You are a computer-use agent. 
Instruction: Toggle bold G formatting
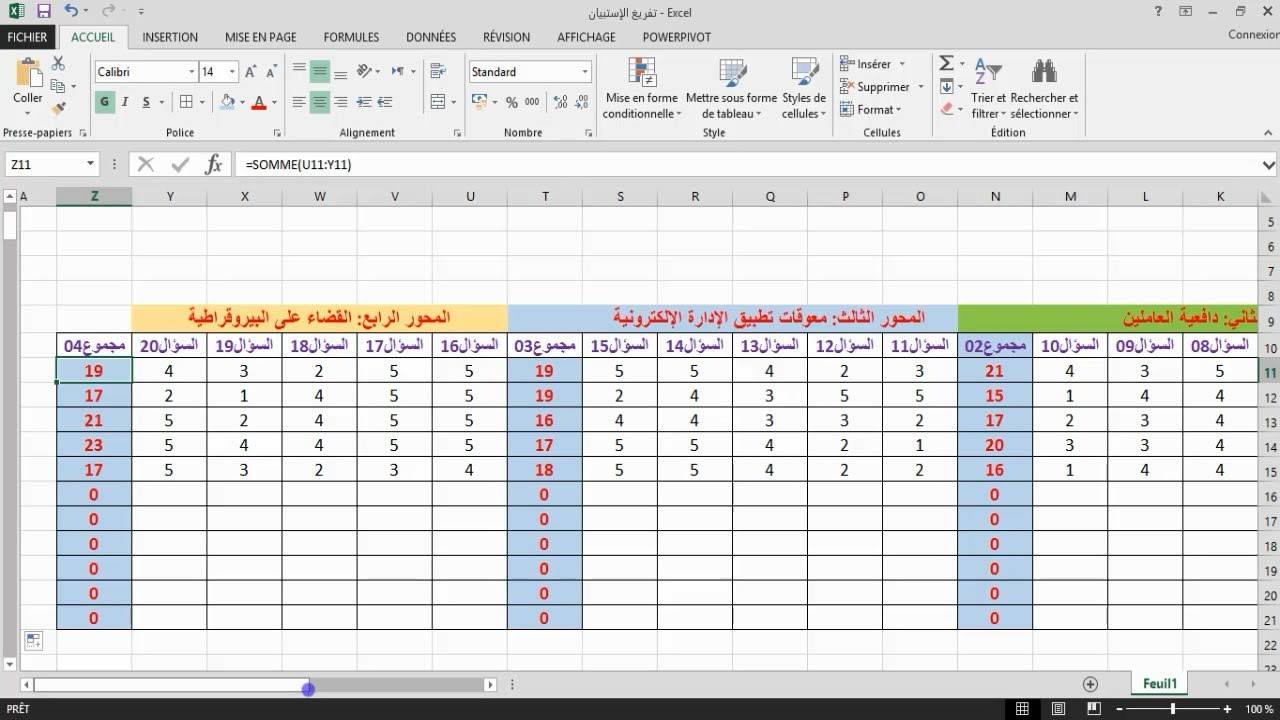[104, 102]
